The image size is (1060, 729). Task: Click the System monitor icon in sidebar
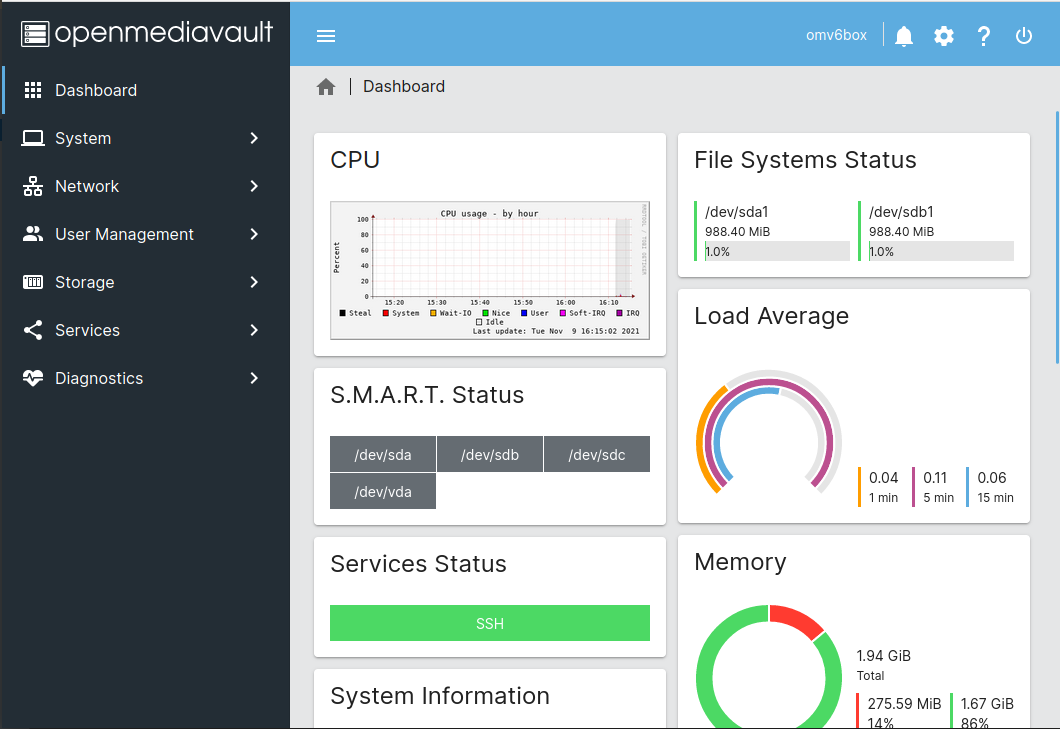(31, 138)
